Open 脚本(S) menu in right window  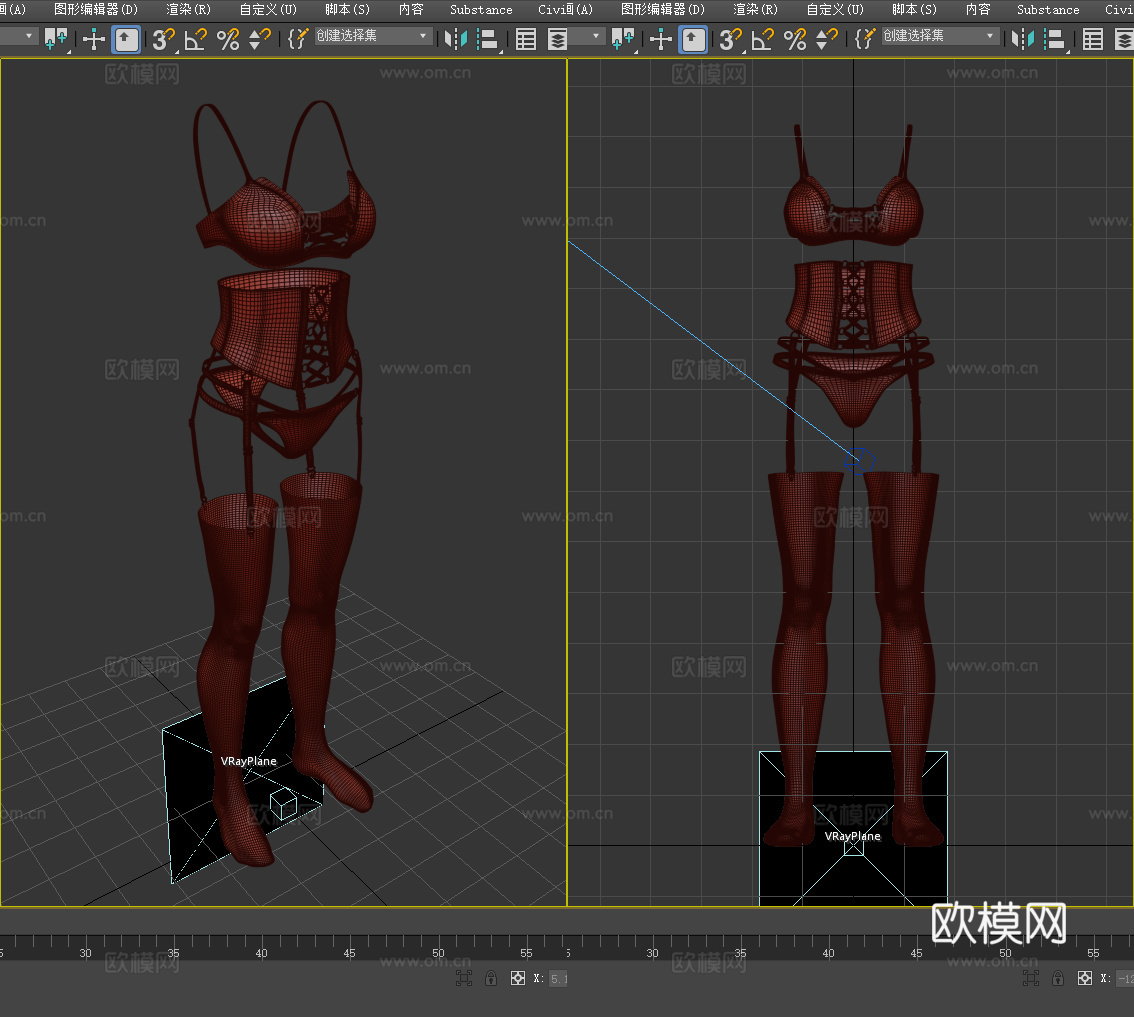click(914, 9)
